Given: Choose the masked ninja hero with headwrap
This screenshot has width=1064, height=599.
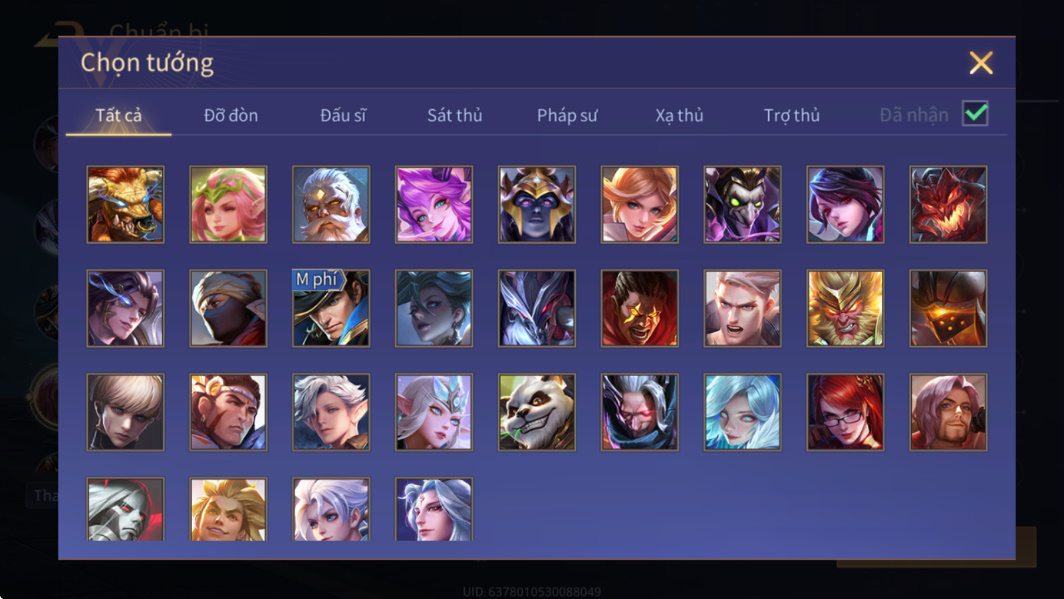Looking at the screenshot, I should point(228,308).
